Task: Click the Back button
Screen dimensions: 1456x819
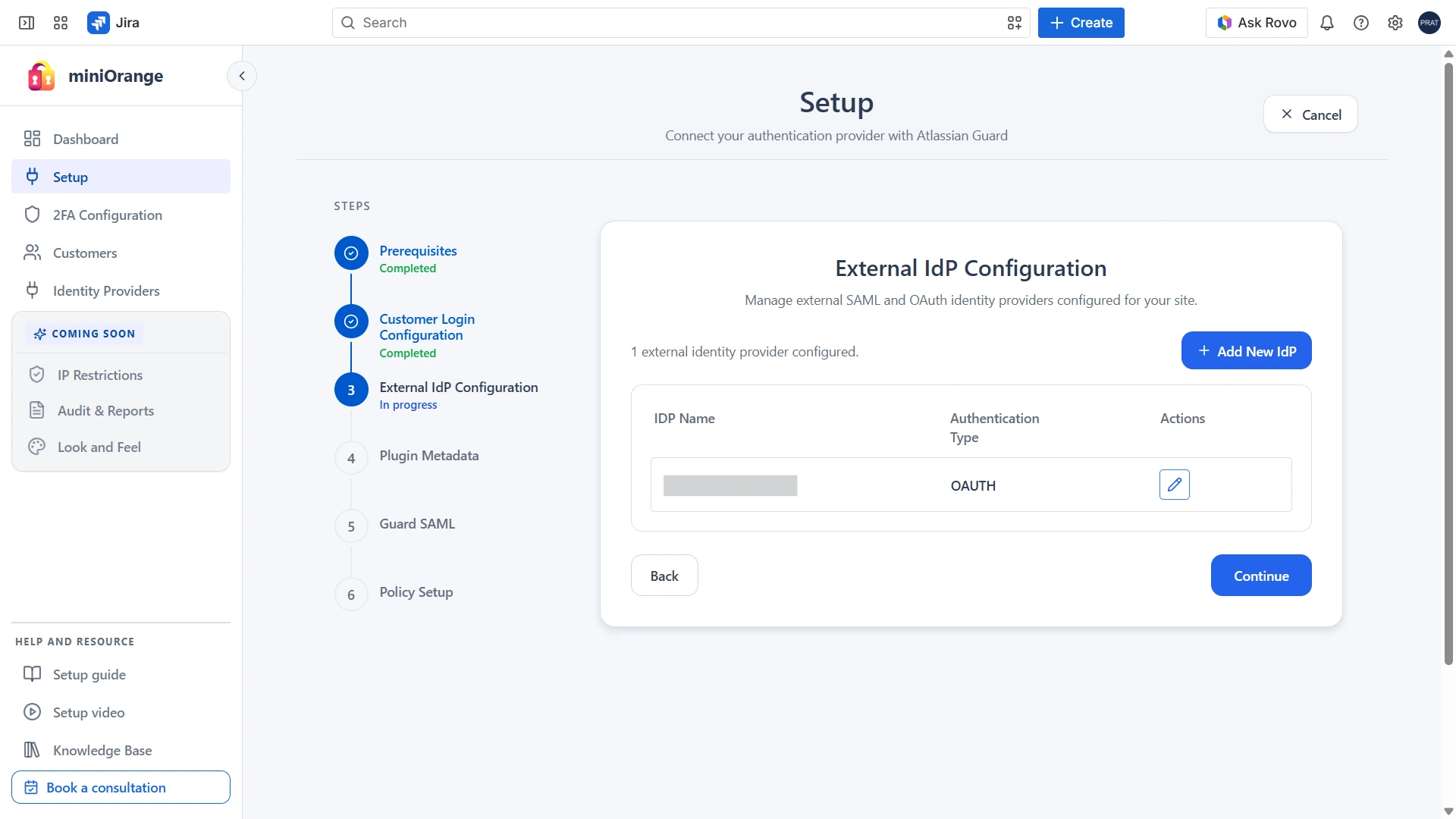Action: tap(664, 575)
